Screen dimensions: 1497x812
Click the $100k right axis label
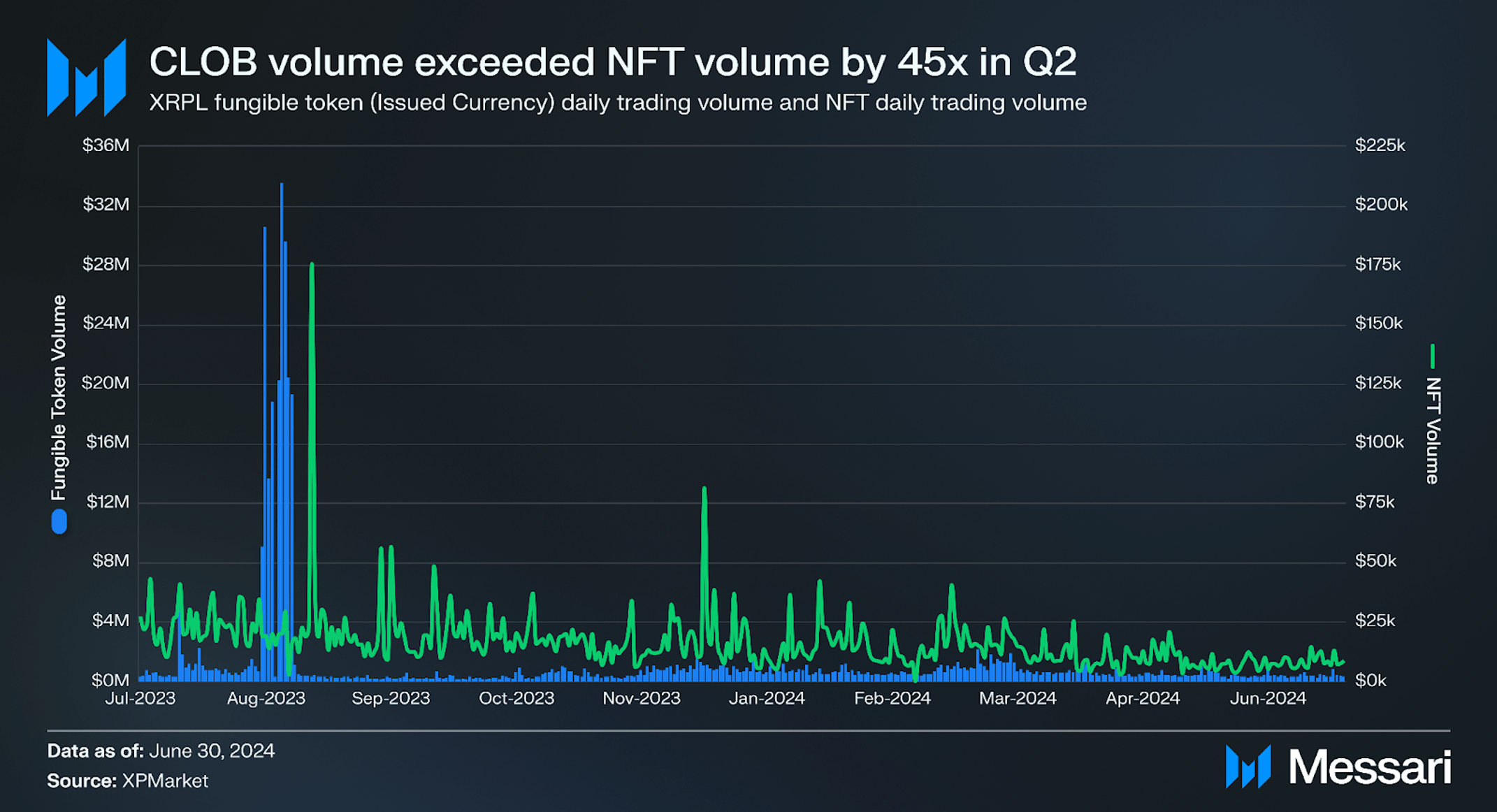click(1379, 442)
